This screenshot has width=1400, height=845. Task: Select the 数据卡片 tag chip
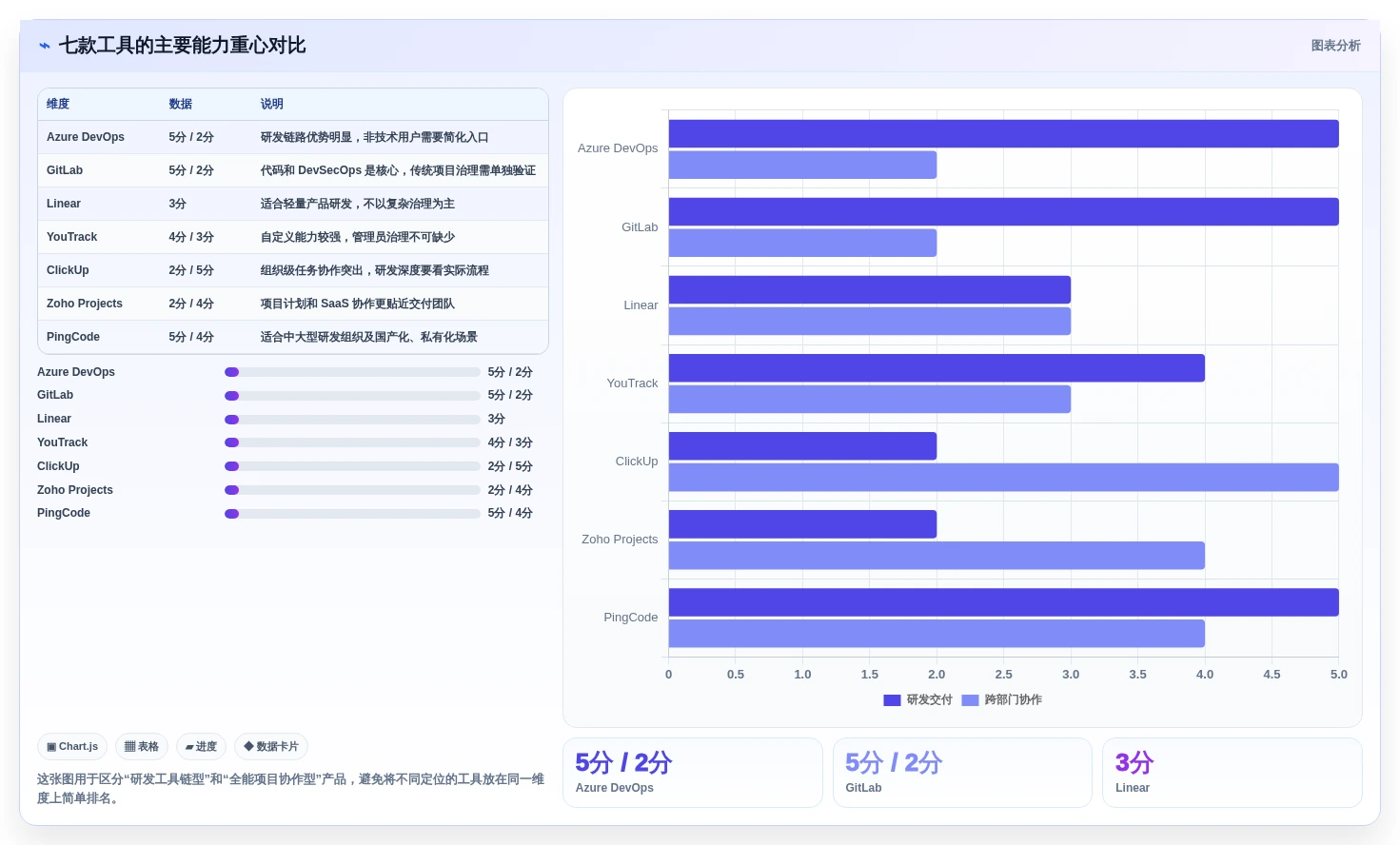point(271,747)
